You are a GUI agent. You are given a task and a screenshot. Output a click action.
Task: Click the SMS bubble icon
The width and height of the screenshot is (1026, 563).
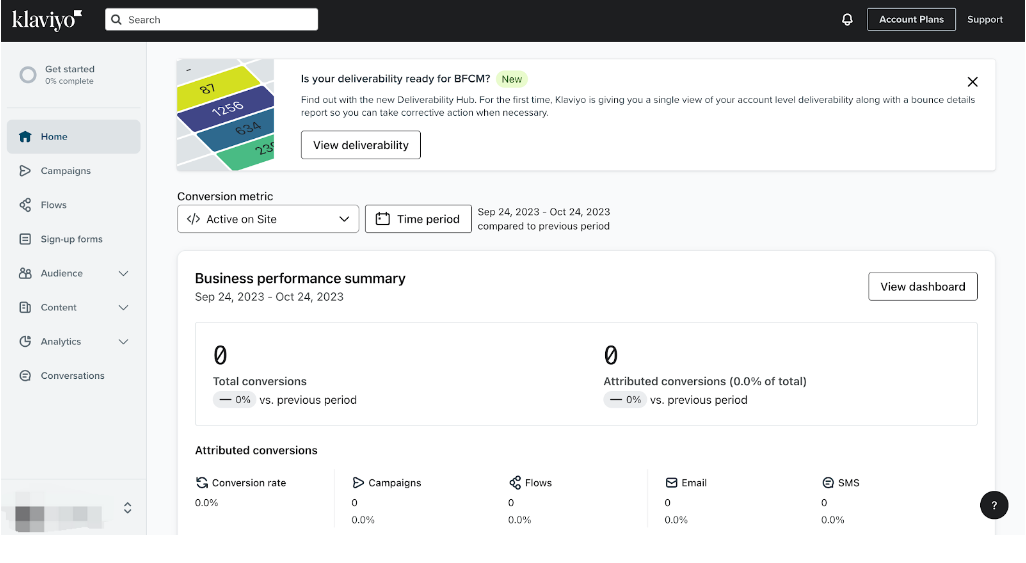828,482
